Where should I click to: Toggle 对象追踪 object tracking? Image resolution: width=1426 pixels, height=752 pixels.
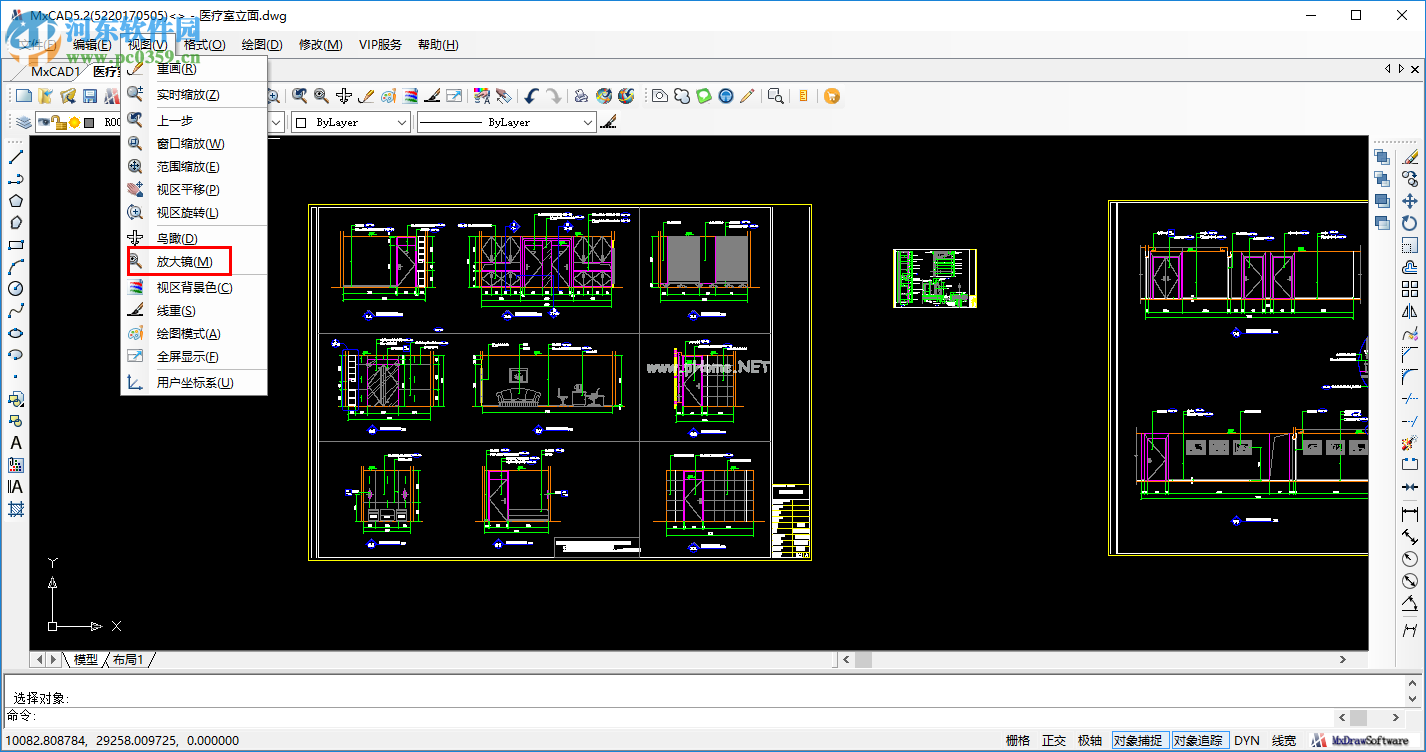[1199, 741]
